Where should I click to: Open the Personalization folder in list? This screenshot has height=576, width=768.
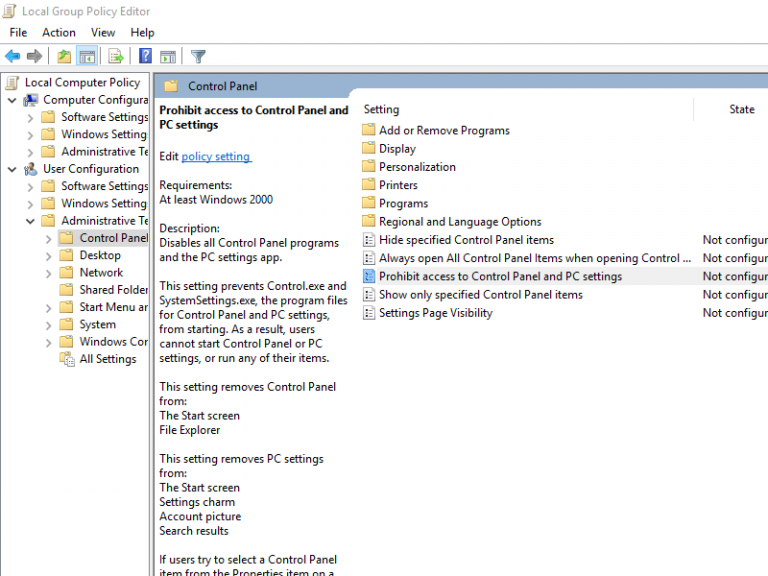[417, 167]
